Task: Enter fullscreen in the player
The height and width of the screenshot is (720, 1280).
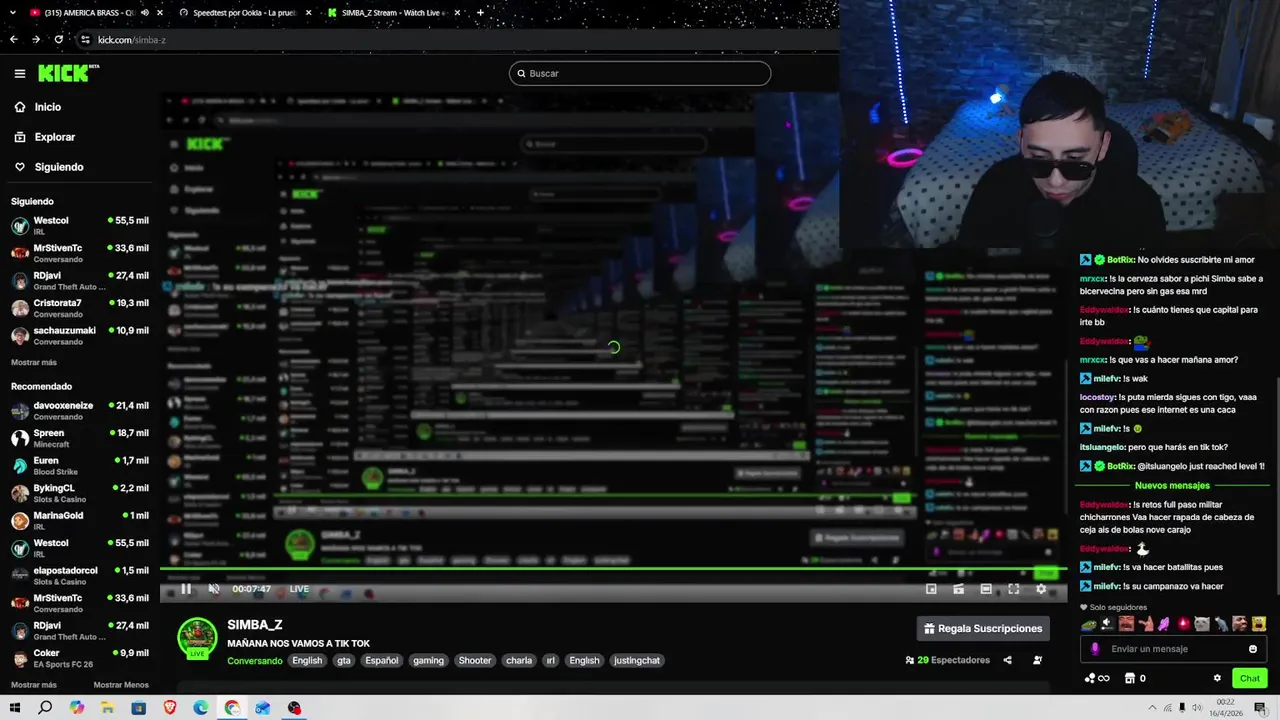Action: [1013, 589]
